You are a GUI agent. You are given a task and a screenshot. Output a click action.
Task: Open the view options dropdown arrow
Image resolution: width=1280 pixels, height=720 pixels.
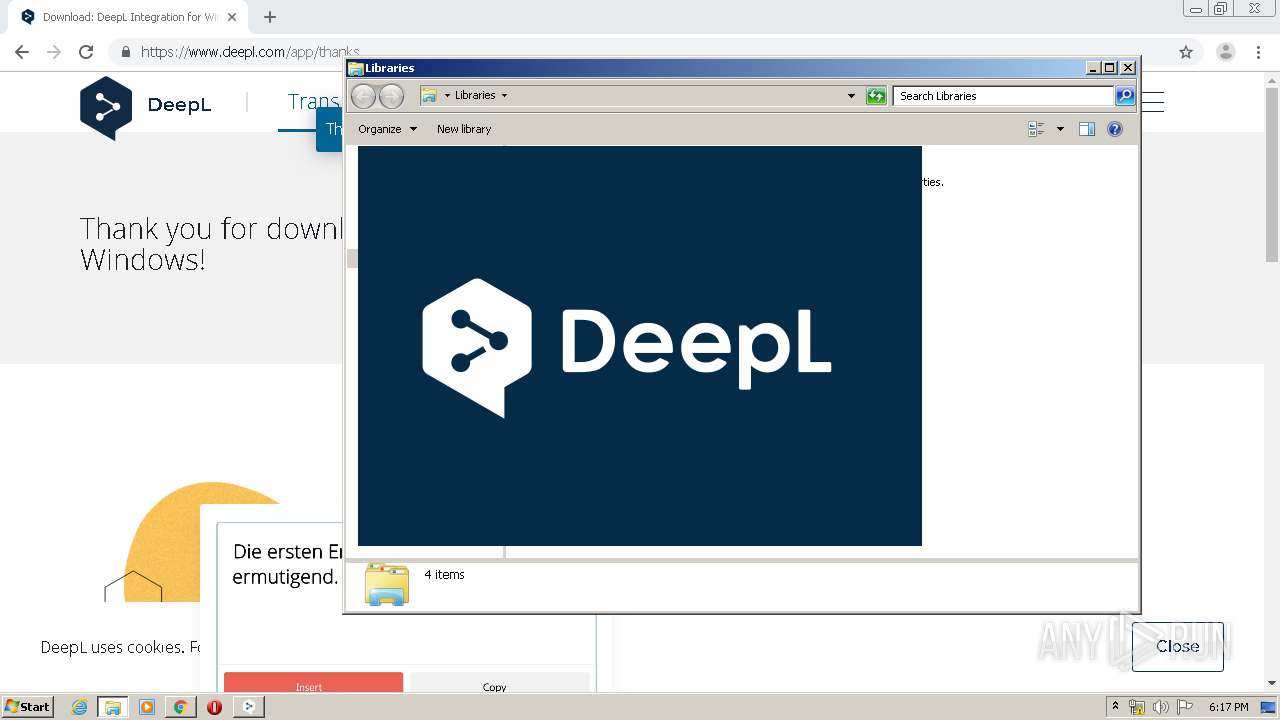[x=1060, y=129]
